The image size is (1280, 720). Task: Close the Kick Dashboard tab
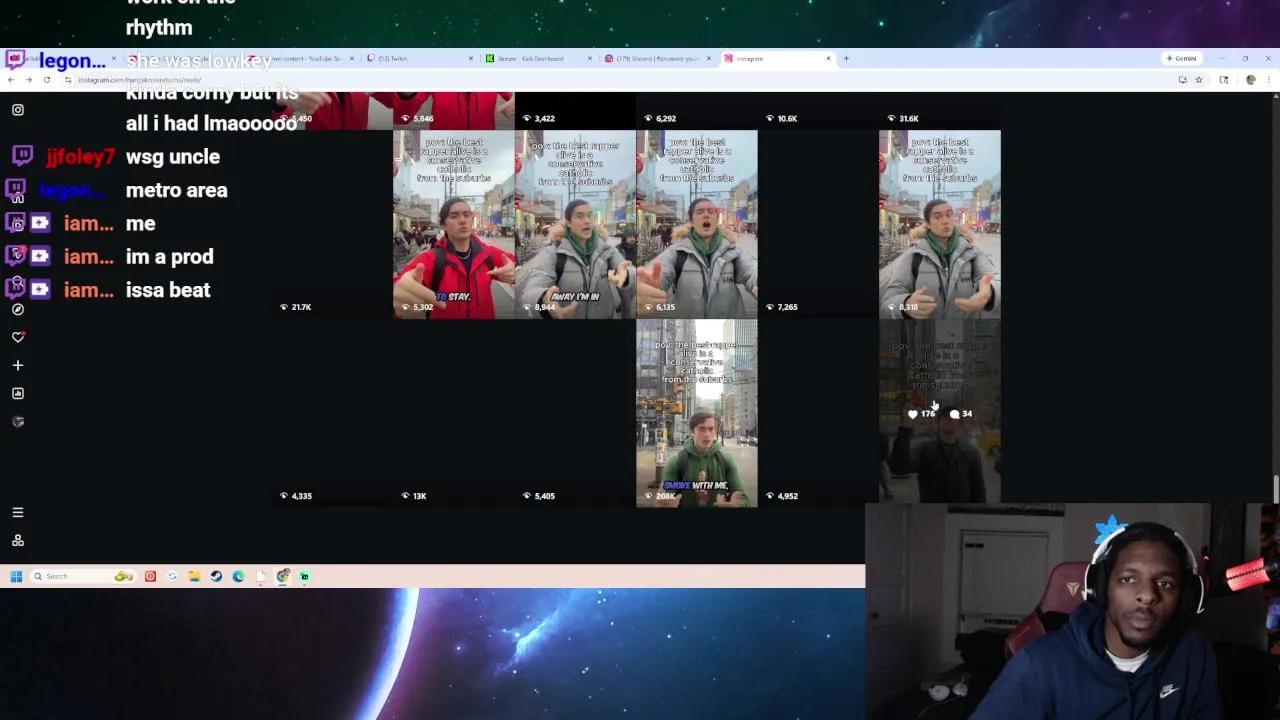tap(589, 58)
